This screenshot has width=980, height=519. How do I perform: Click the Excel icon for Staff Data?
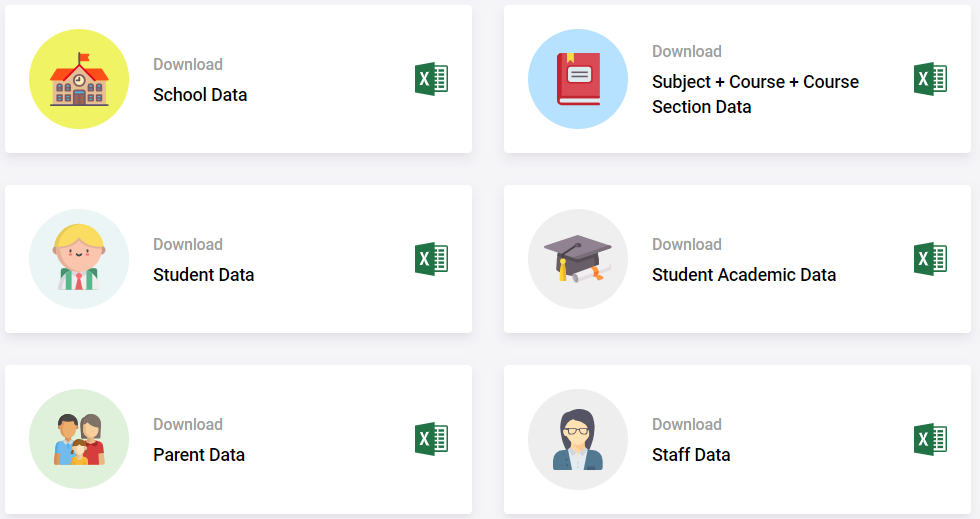click(x=931, y=439)
